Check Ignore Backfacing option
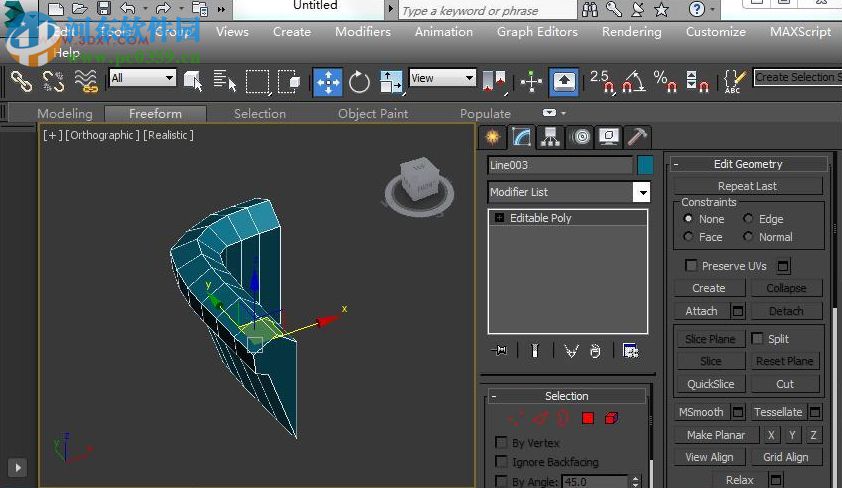This screenshot has height=488, width=842. pyautogui.click(x=501, y=461)
